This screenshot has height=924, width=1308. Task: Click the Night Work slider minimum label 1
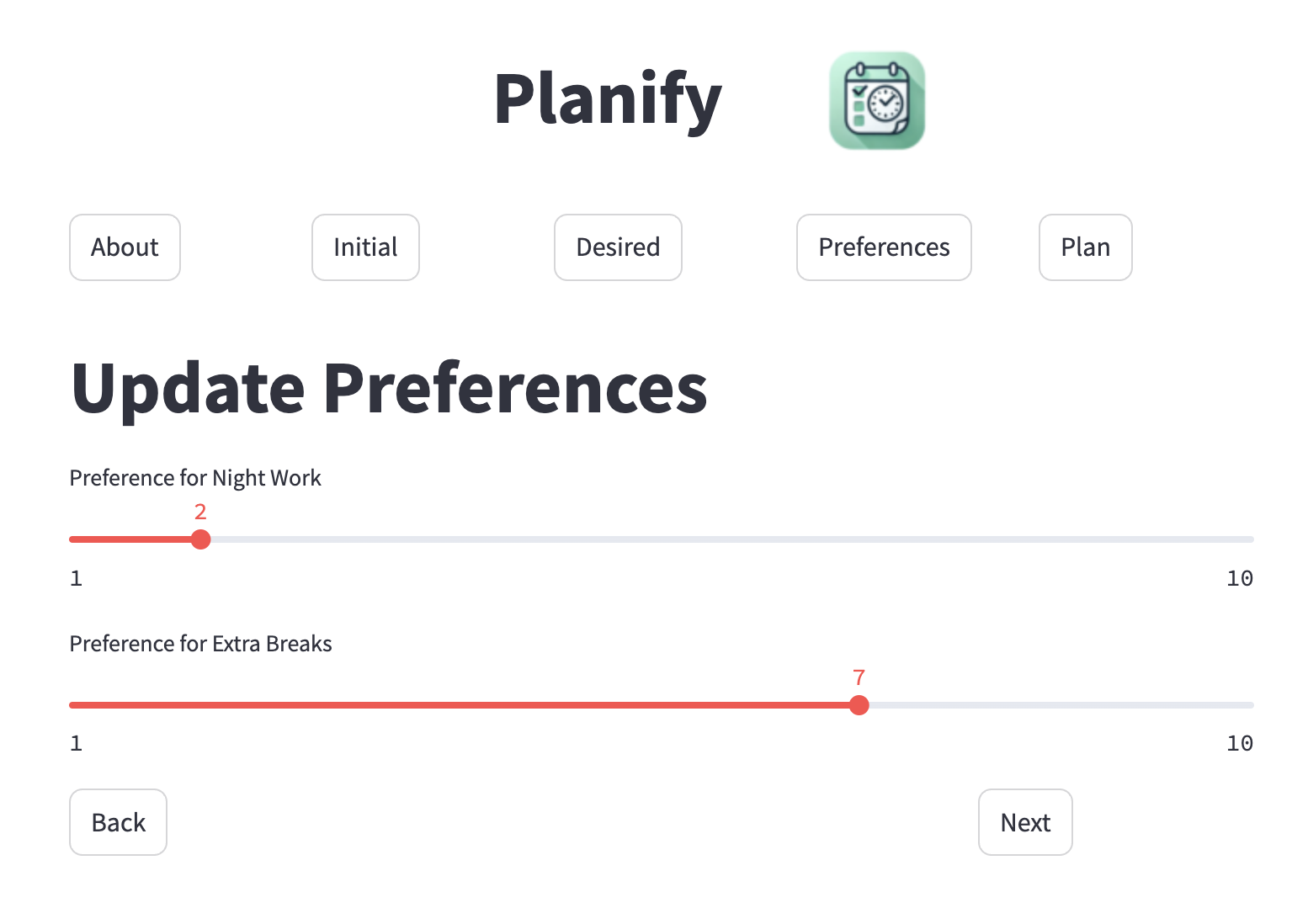[x=76, y=578]
